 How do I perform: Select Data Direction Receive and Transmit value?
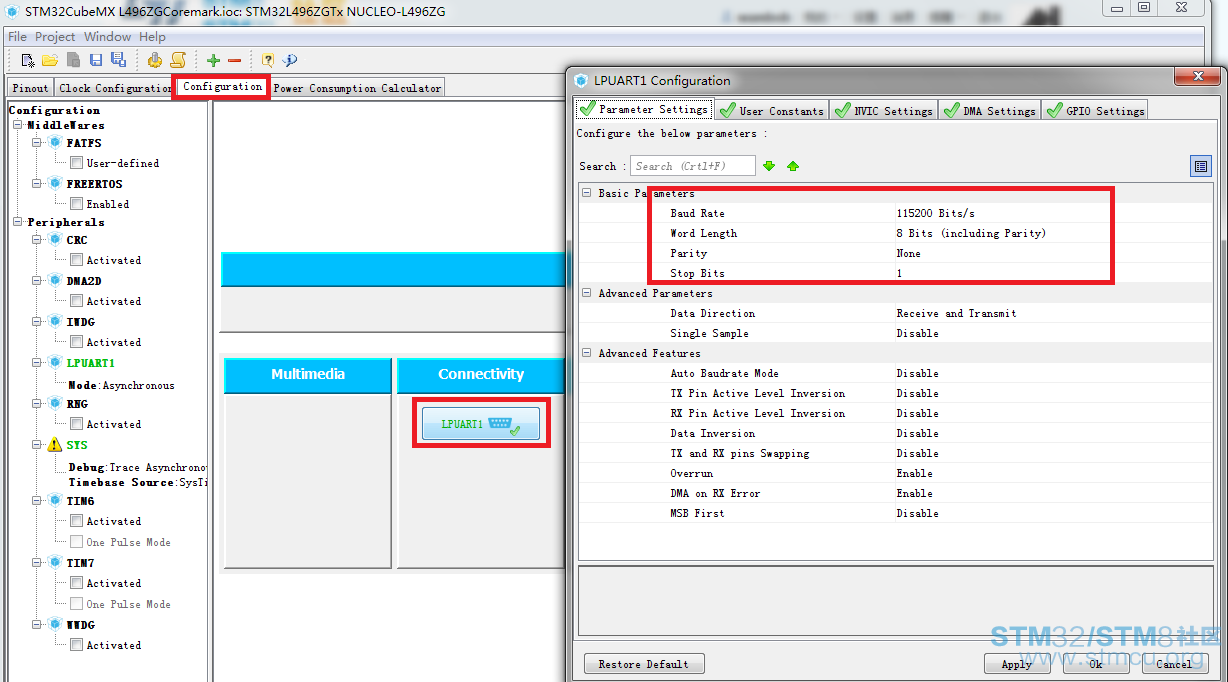(x=956, y=313)
